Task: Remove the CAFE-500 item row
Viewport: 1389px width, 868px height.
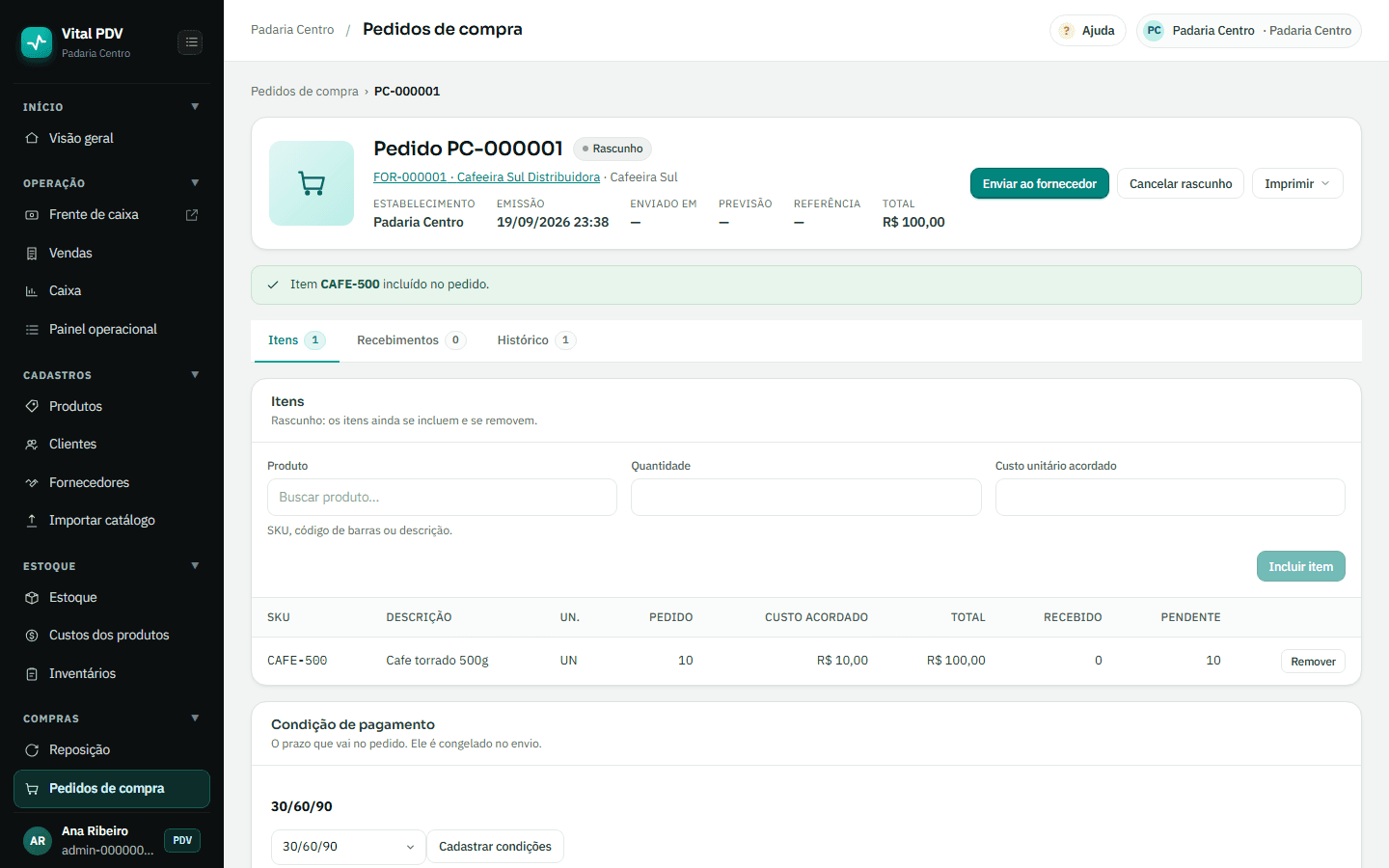Action: [1313, 662]
